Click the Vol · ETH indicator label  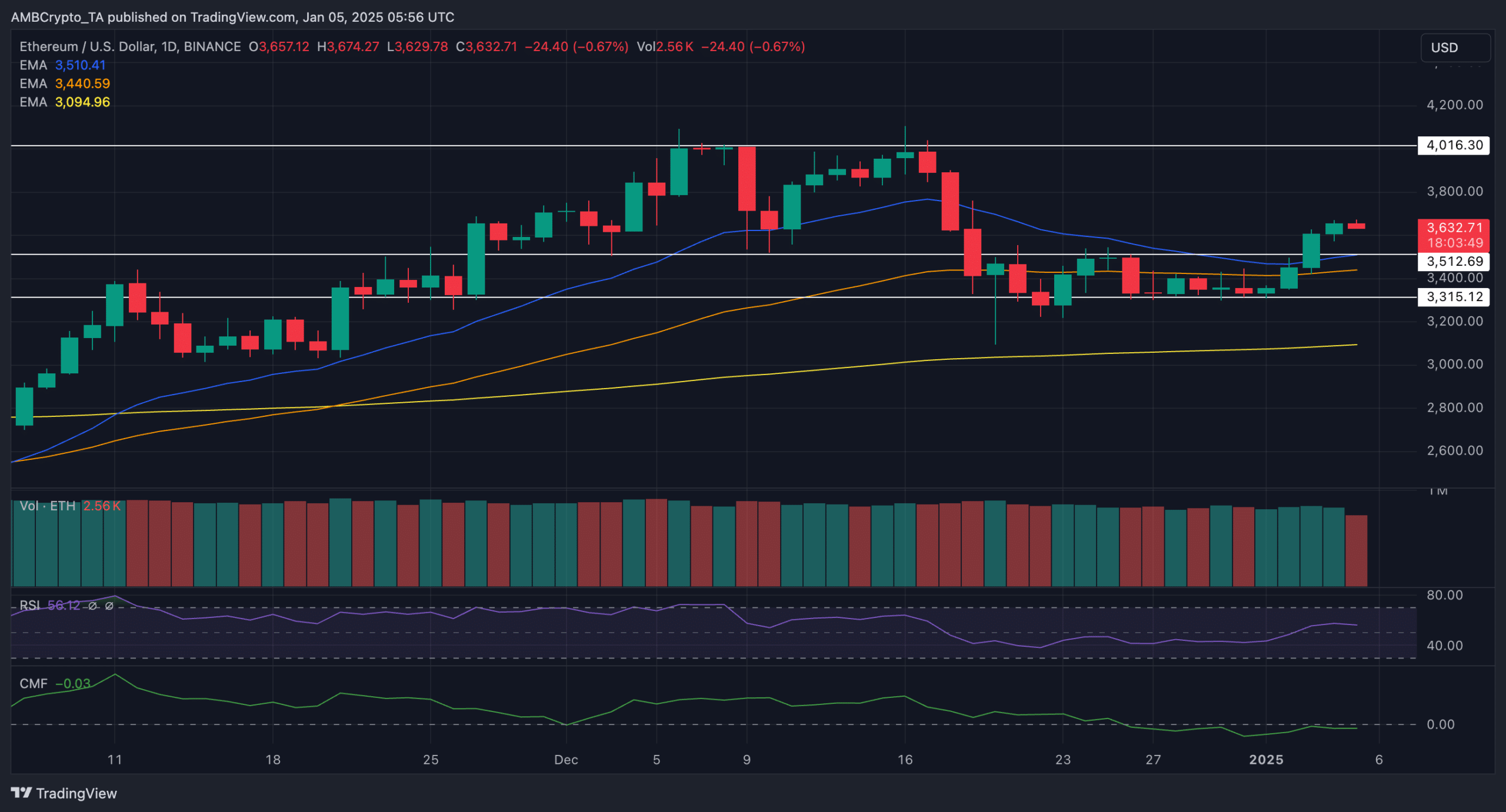pos(48,506)
